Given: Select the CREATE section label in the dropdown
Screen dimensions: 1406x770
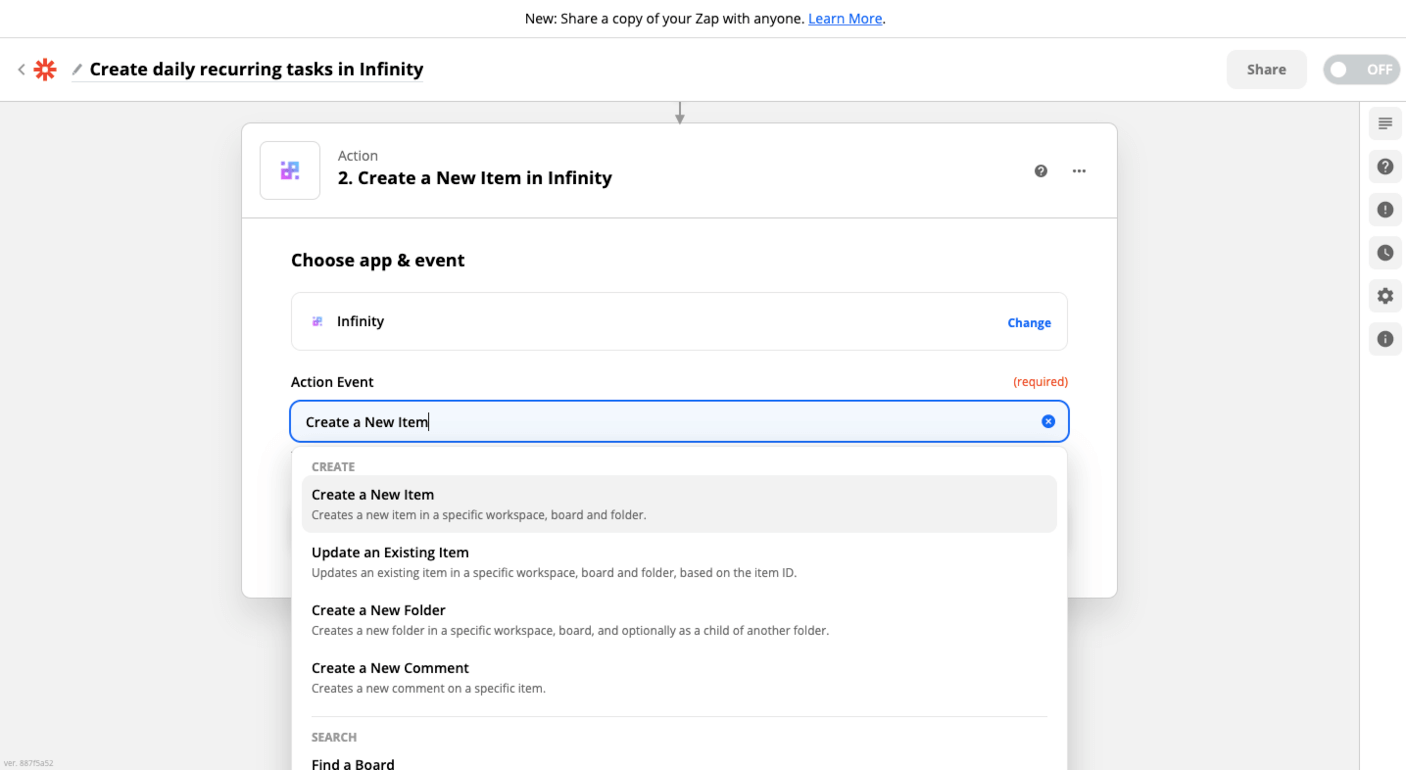Looking at the screenshot, I should coord(333,467).
